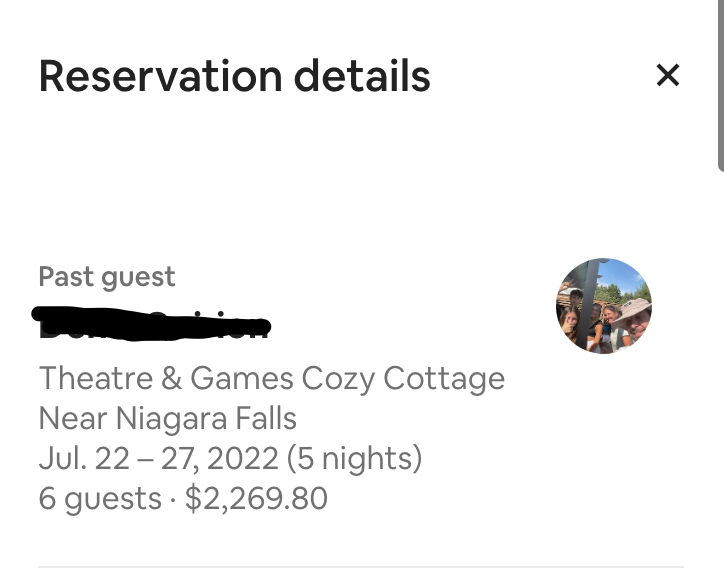Select the Jul. 22 – 27, 2022 dates
This screenshot has width=724, height=576.
pyautogui.click(x=158, y=458)
